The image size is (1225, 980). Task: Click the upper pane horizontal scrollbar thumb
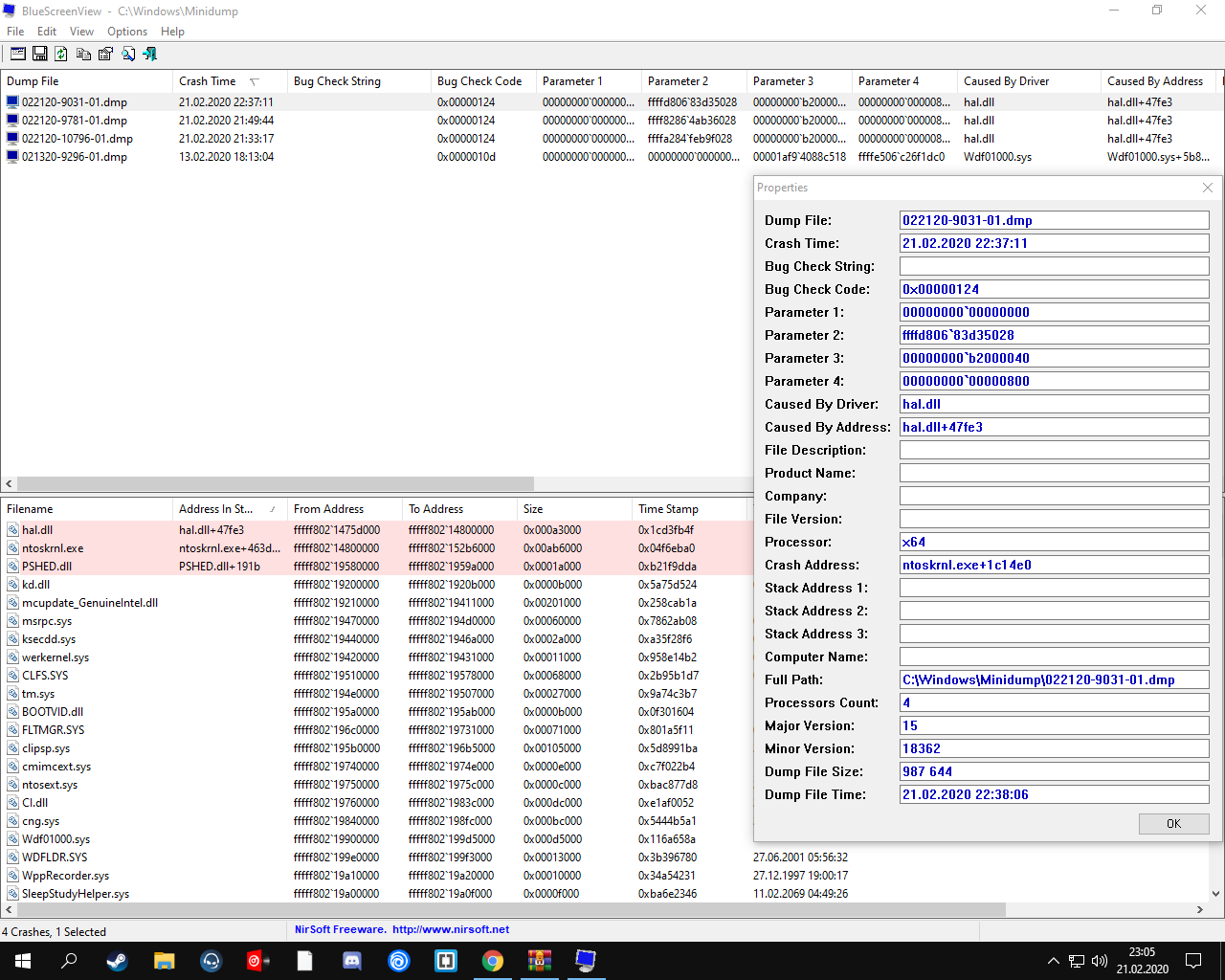click(x=276, y=483)
